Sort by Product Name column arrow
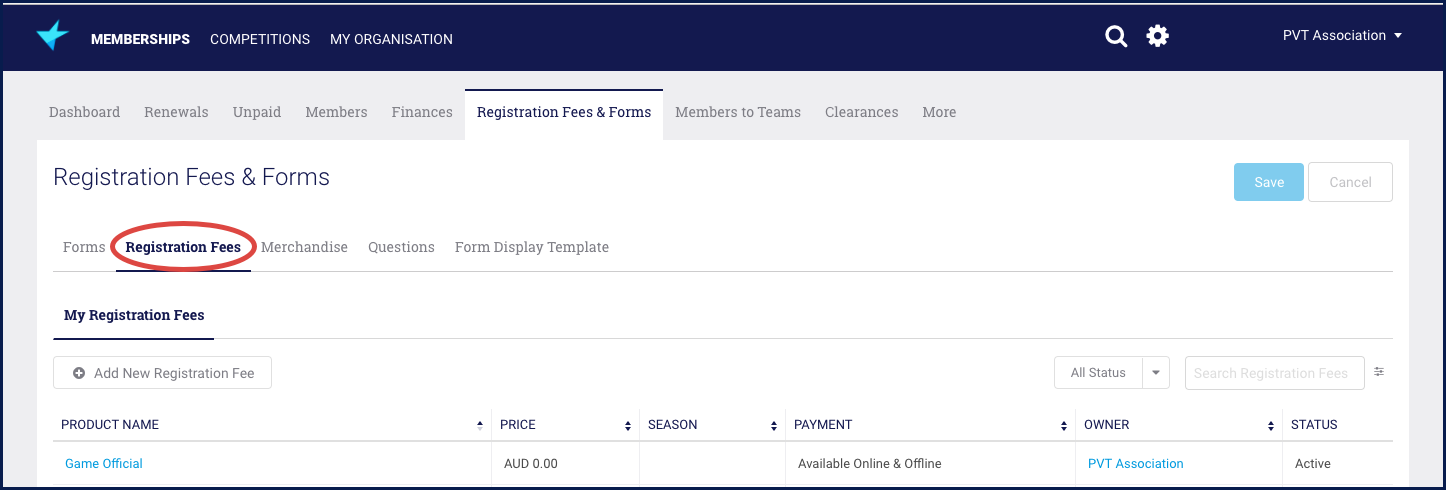 tap(480, 425)
